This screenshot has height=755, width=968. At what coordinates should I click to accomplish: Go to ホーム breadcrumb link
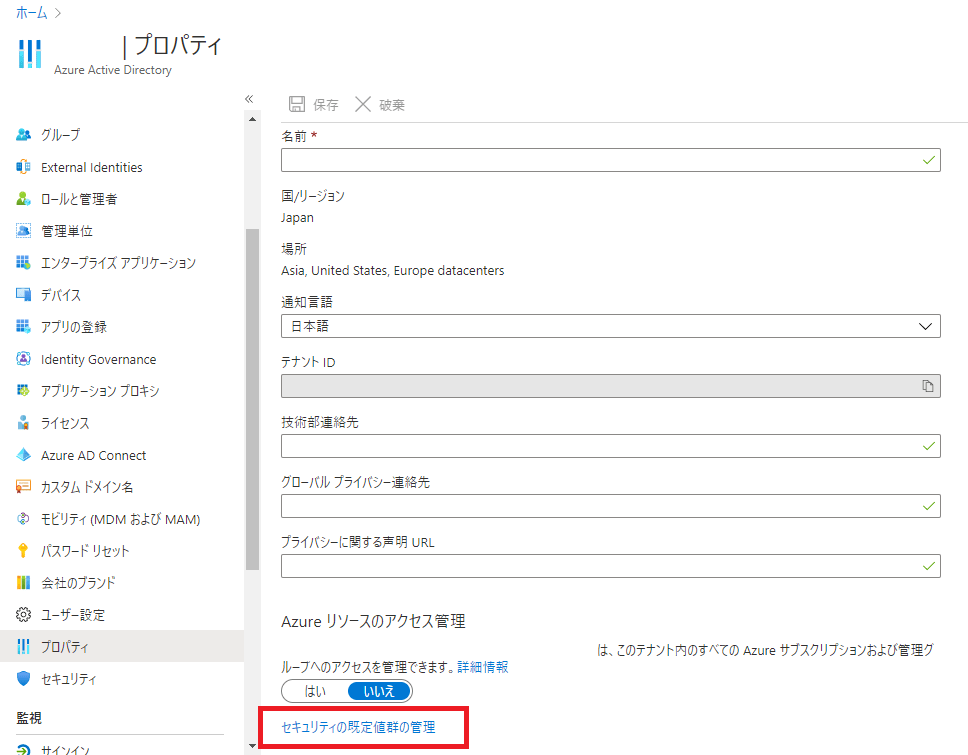coord(31,12)
